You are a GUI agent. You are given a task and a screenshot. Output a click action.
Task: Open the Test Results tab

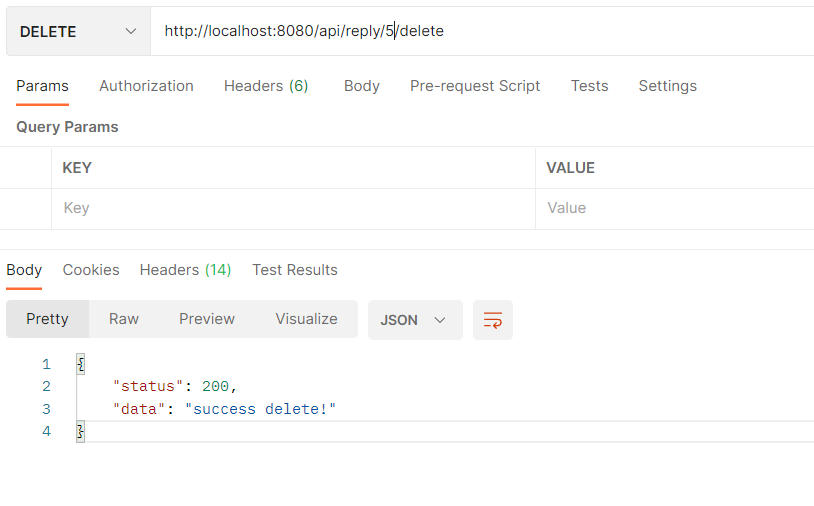coord(295,270)
